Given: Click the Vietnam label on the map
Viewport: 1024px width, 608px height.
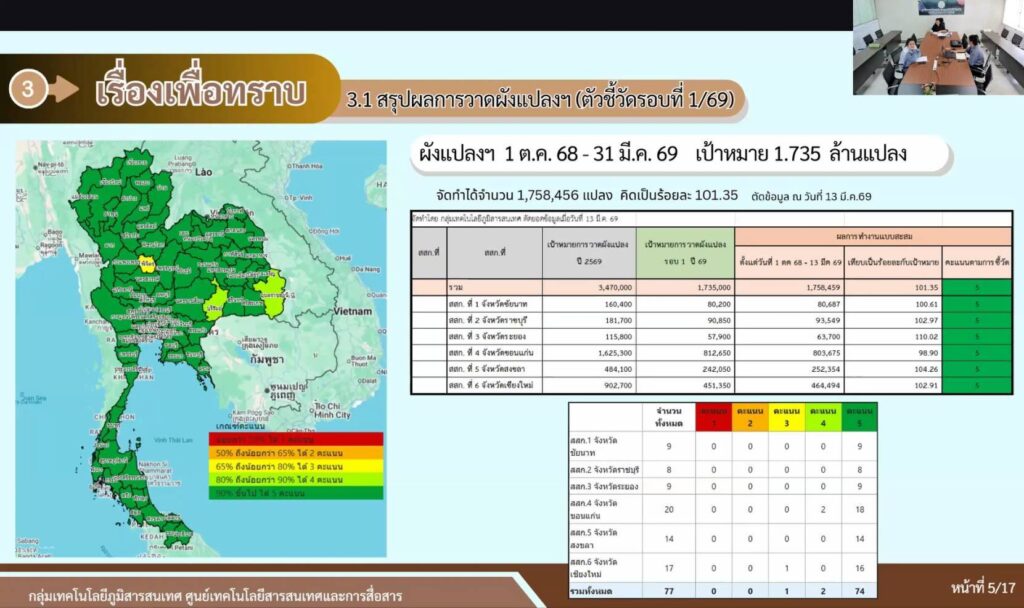Looking at the screenshot, I should (352, 311).
